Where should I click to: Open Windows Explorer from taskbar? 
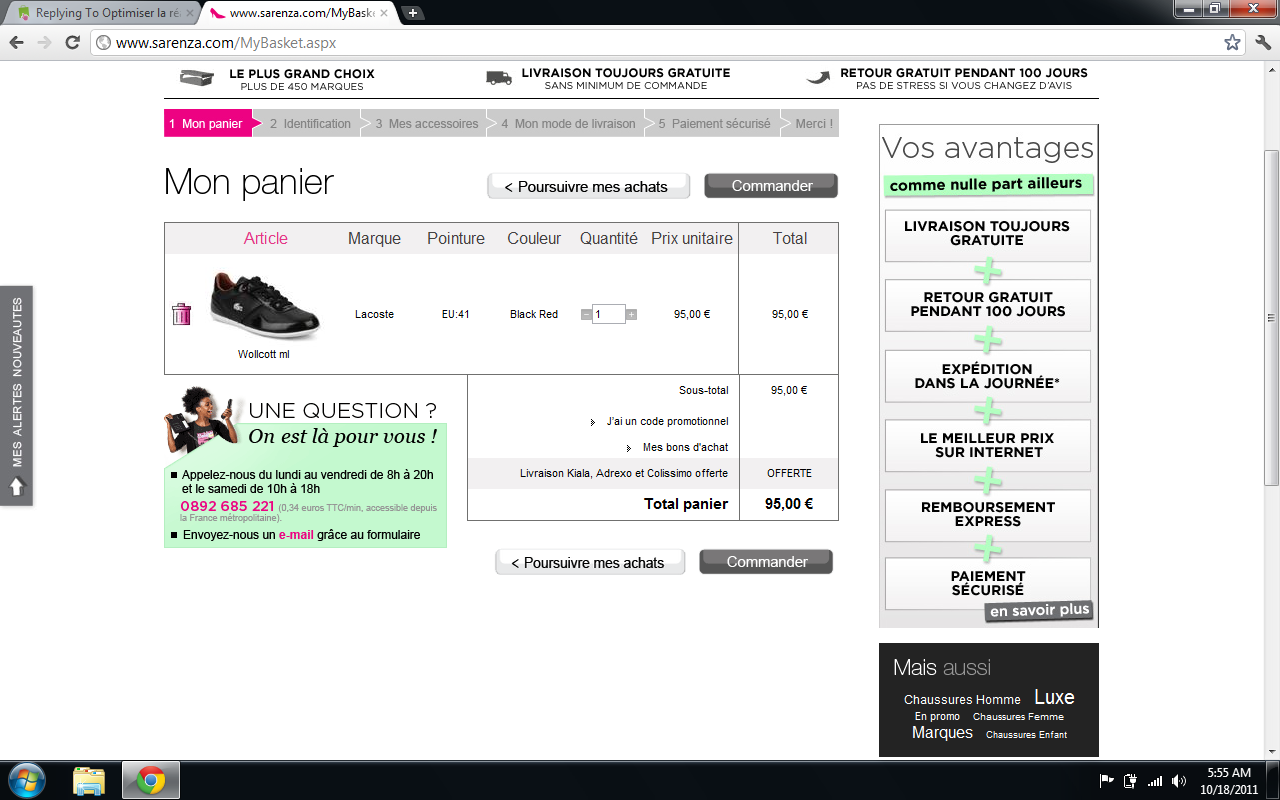88,780
